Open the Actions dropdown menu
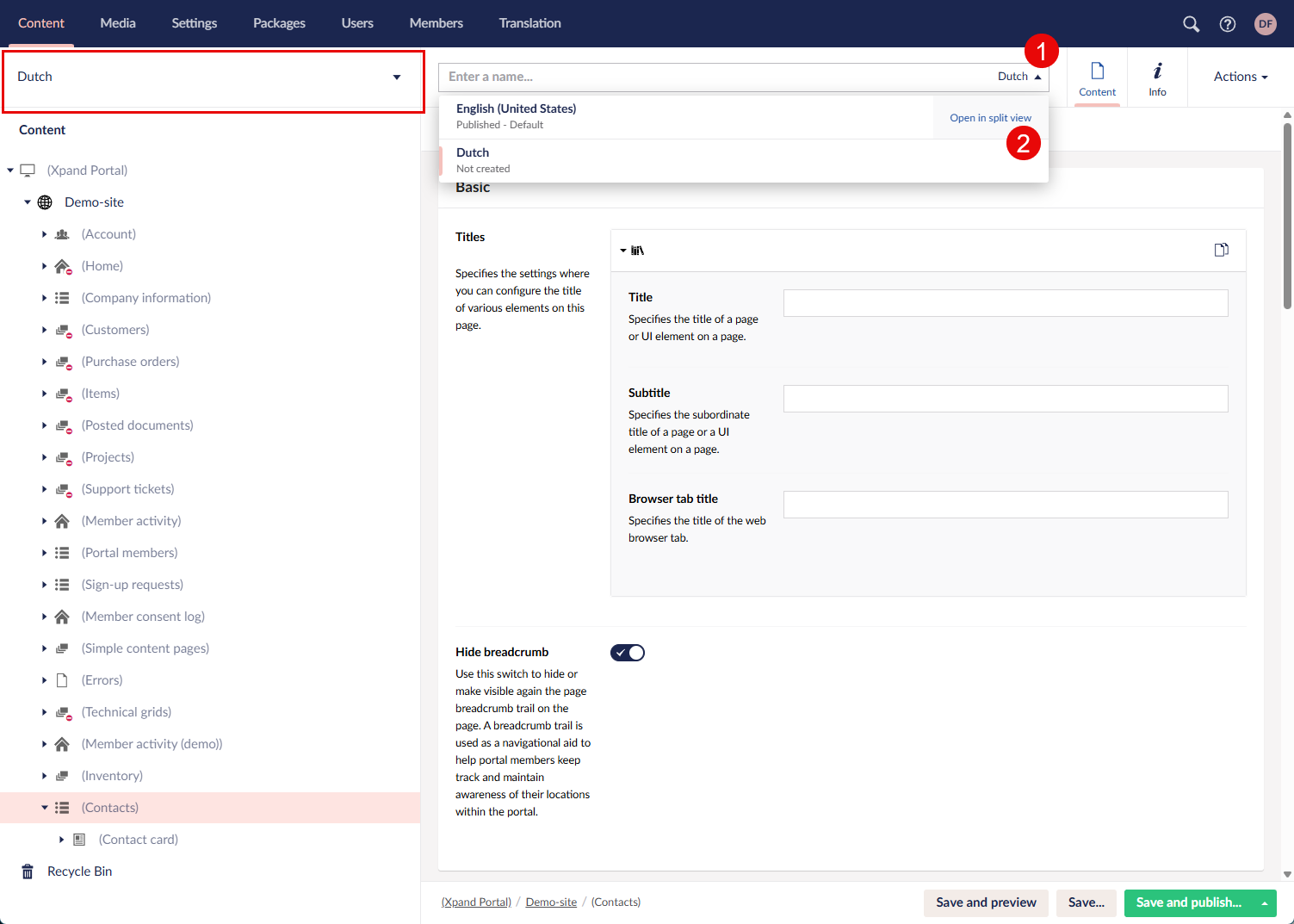 tap(1240, 77)
